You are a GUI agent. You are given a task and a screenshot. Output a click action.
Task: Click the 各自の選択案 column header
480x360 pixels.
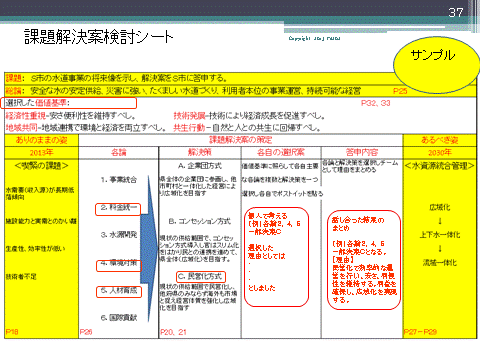pos(281,153)
